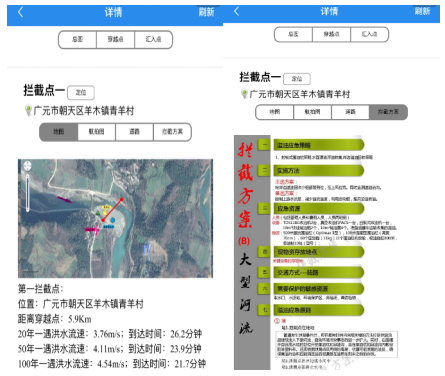Click blue hexagon marker on map
This screenshot has width=445, height=376.
tap(113, 220)
